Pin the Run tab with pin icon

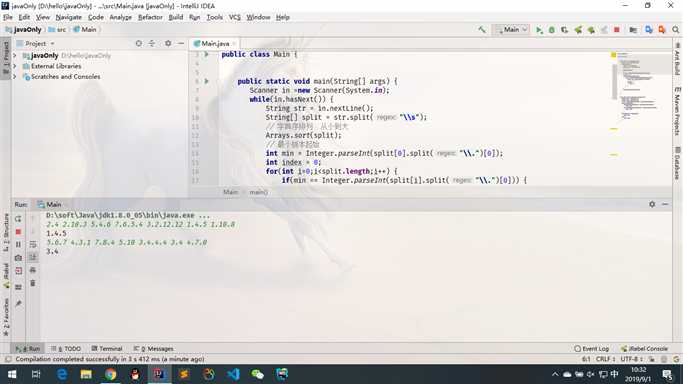coord(18,303)
